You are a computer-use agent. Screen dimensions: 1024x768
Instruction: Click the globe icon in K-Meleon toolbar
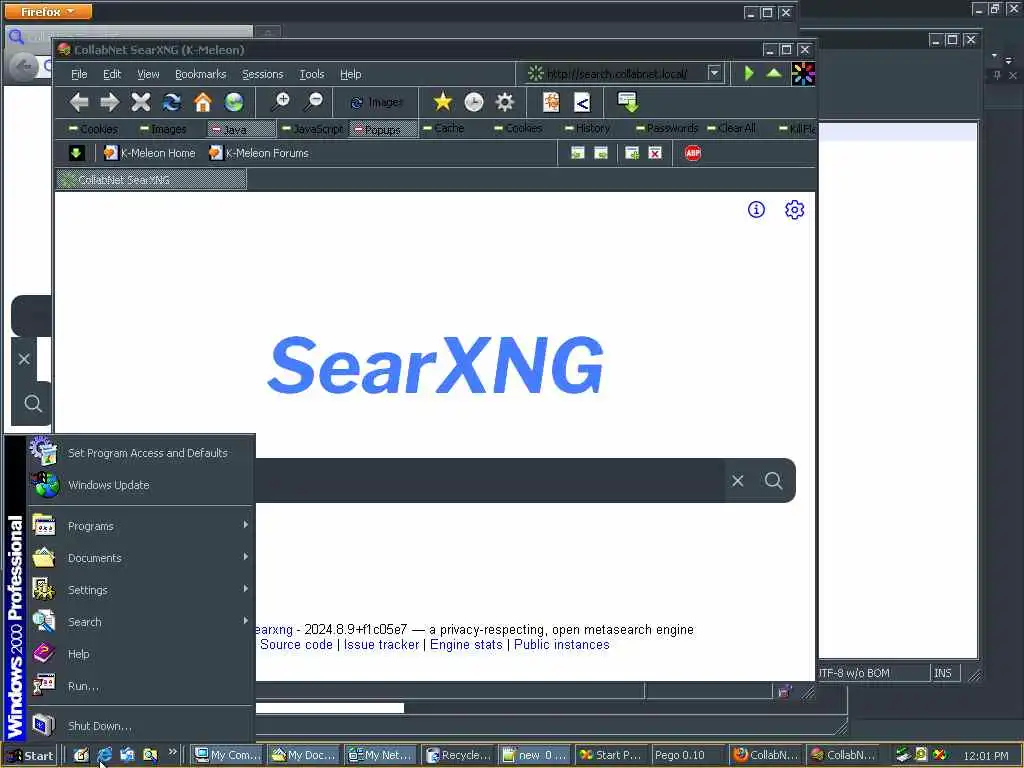pyautogui.click(x=234, y=102)
